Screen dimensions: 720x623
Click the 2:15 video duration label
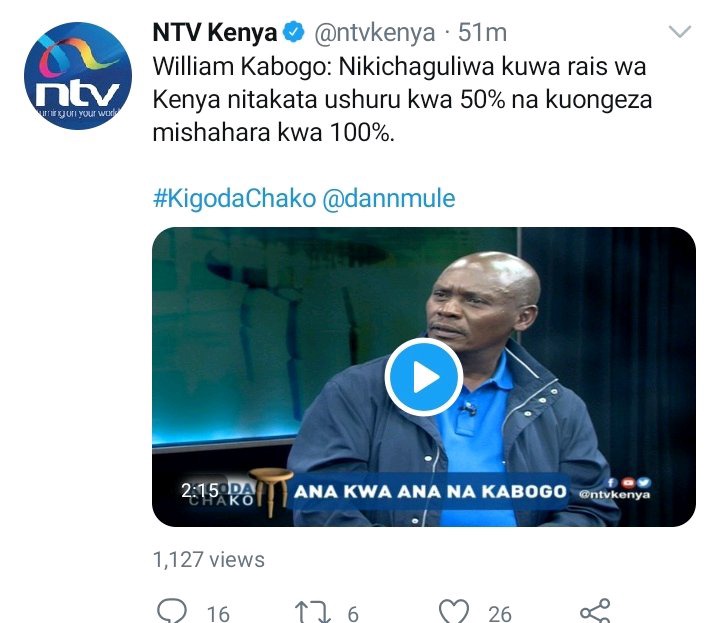(x=200, y=490)
